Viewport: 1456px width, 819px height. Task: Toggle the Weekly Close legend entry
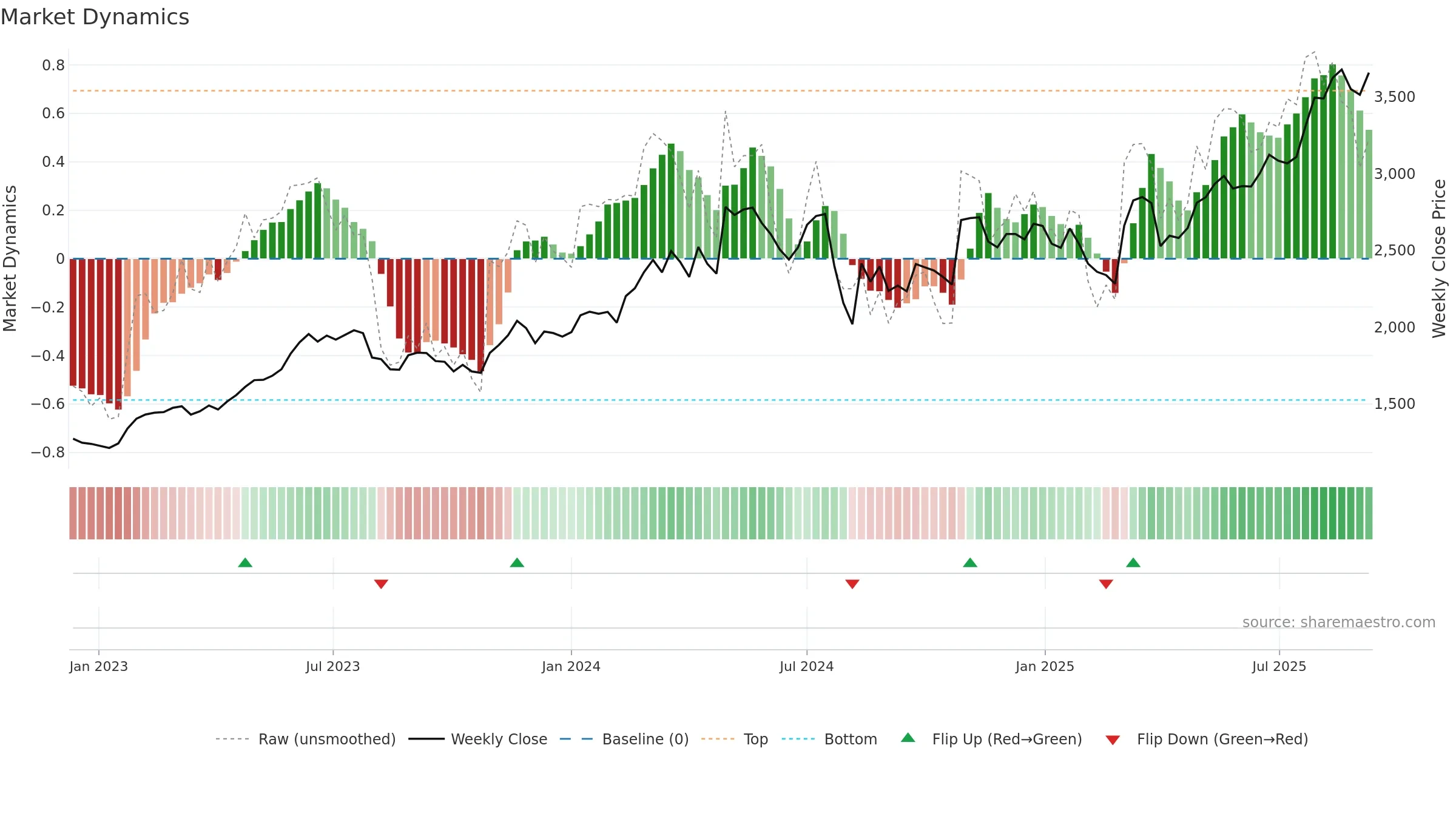click(478, 739)
